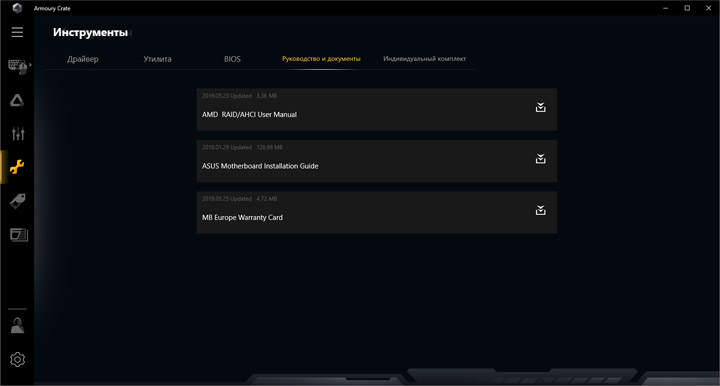The width and height of the screenshot is (720, 386).
Task: Click the AMD RAID/AHCI User Manual title
Action: tap(249, 114)
